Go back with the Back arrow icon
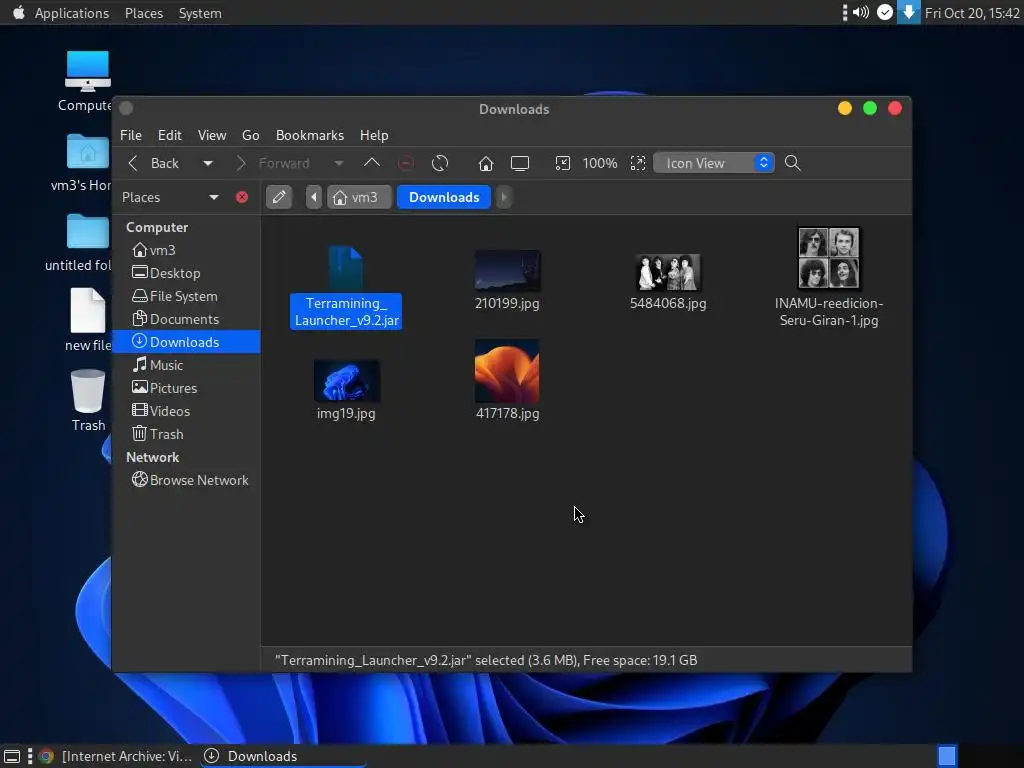 (x=133, y=163)
